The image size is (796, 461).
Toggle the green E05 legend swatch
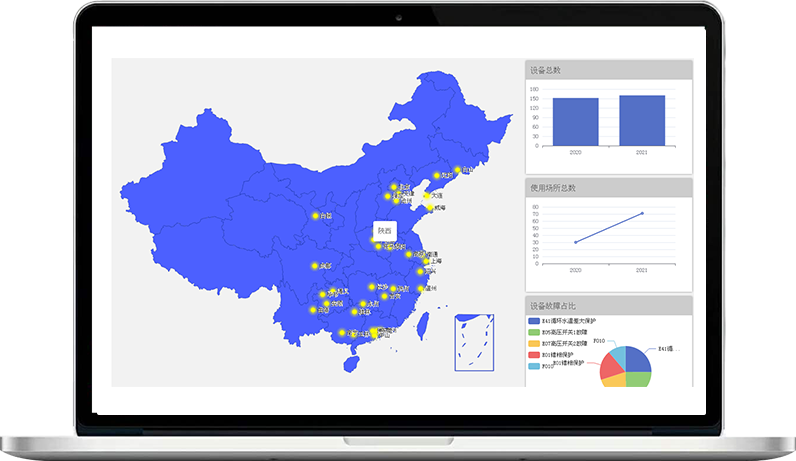click(534, 333)
